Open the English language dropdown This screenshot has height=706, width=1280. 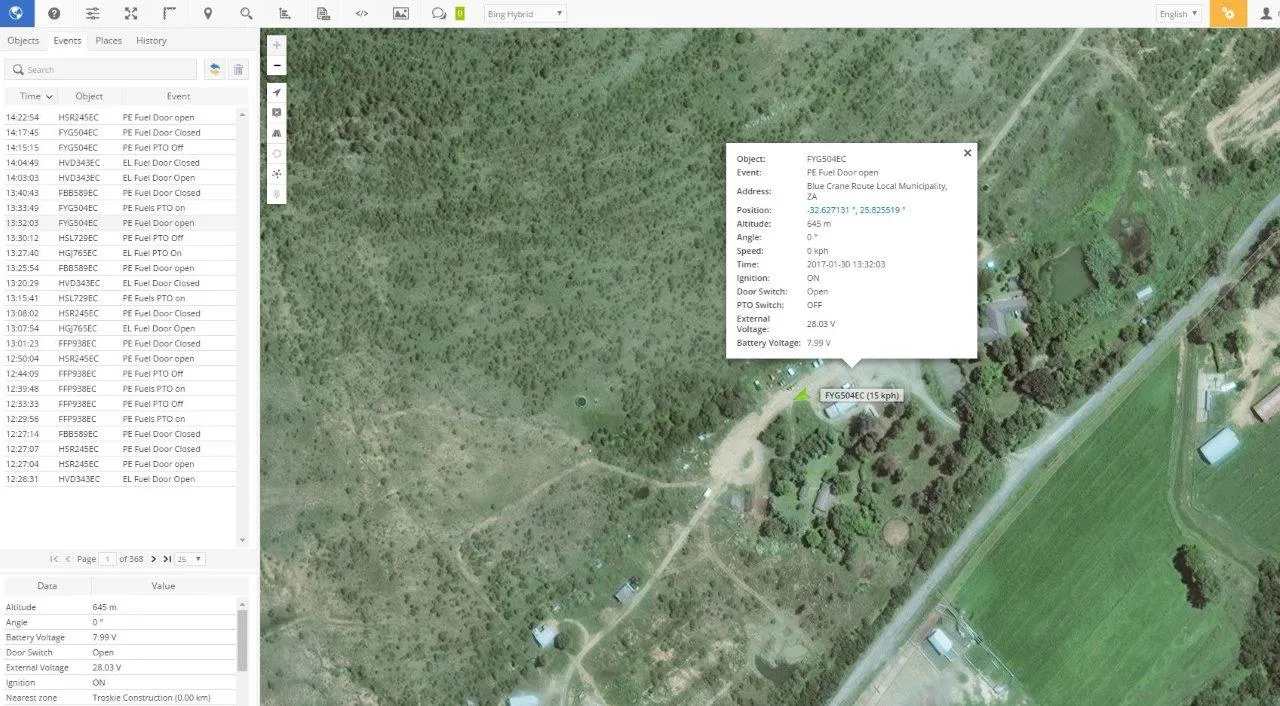pos(1178,14)
